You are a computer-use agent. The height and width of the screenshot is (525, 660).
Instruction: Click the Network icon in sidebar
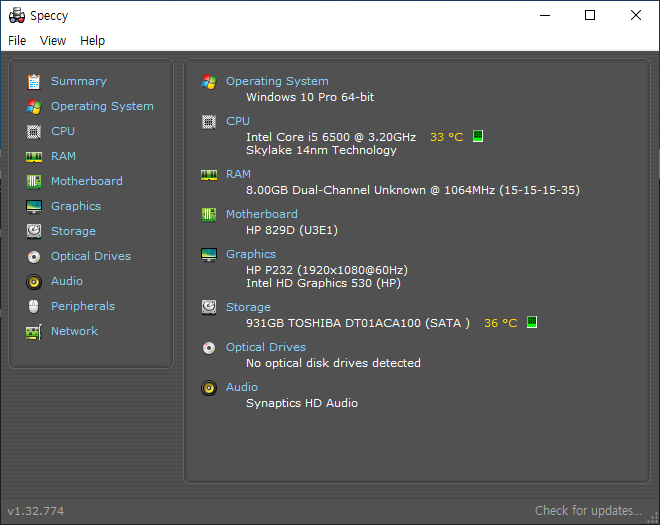point(34,331)
